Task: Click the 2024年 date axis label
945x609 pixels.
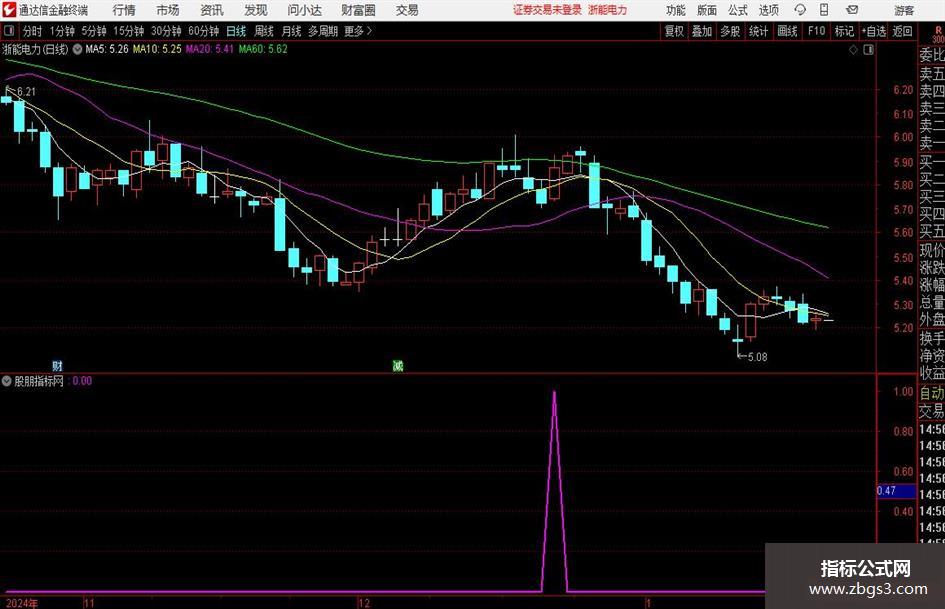Action: 22,603
